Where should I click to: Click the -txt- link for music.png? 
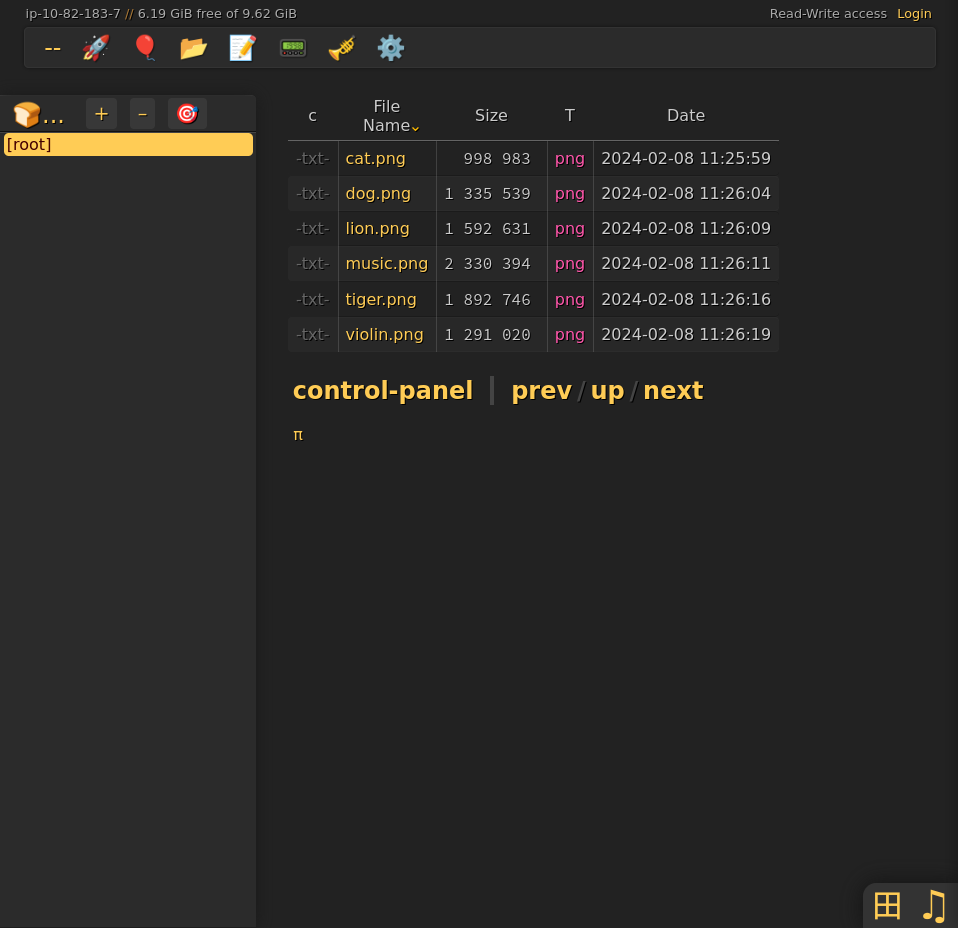point(313,263)
